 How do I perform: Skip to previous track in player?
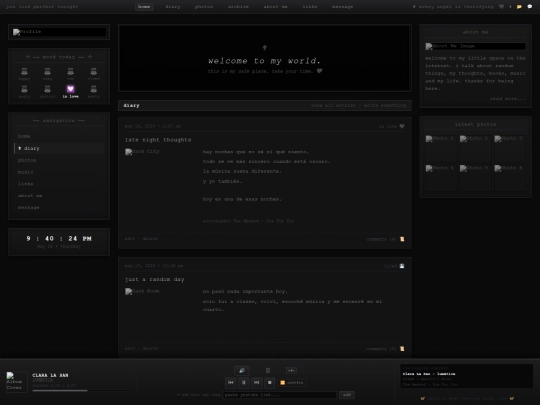(231, 383)
